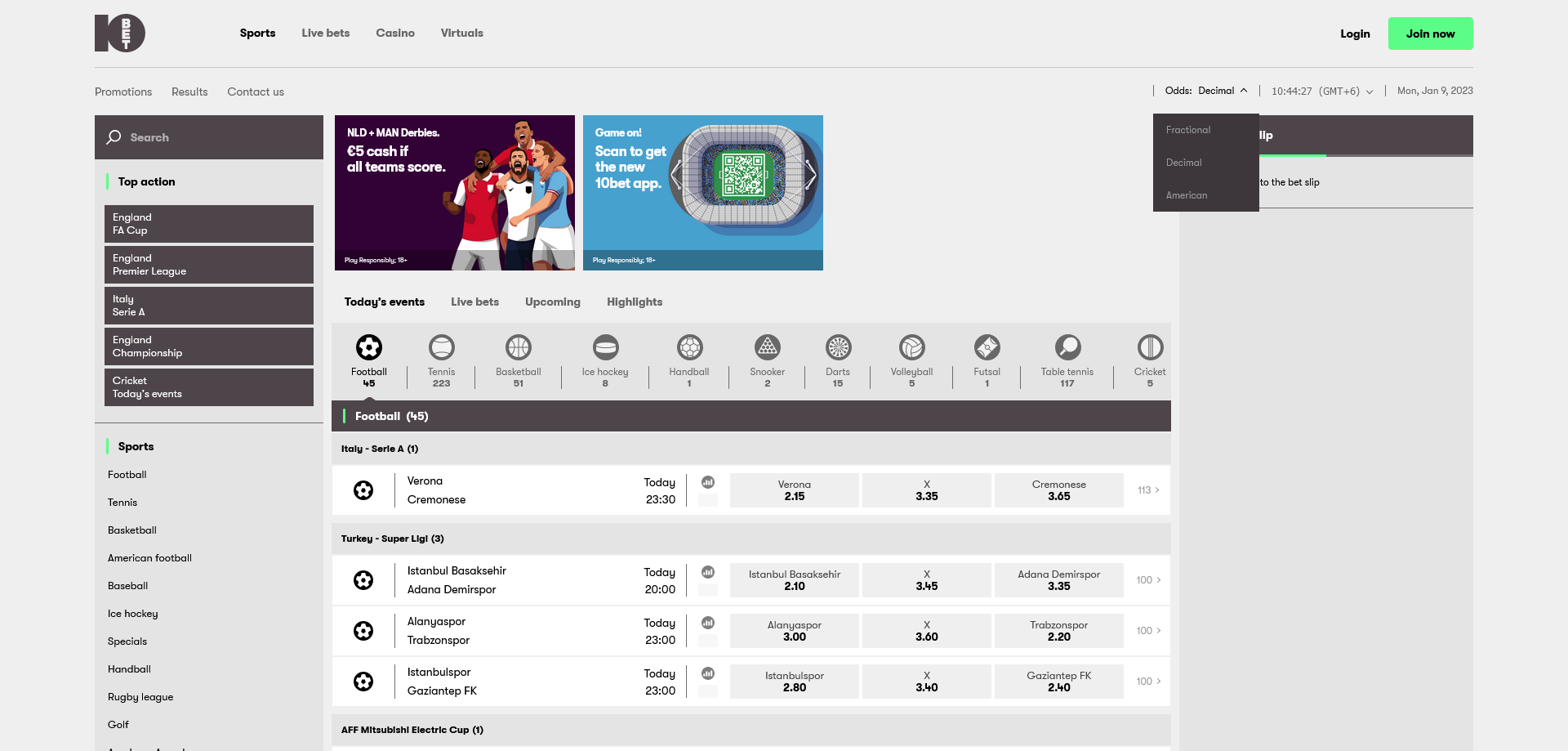
Task: Switch to Upcoming events tab
Action: click(553, 302)
